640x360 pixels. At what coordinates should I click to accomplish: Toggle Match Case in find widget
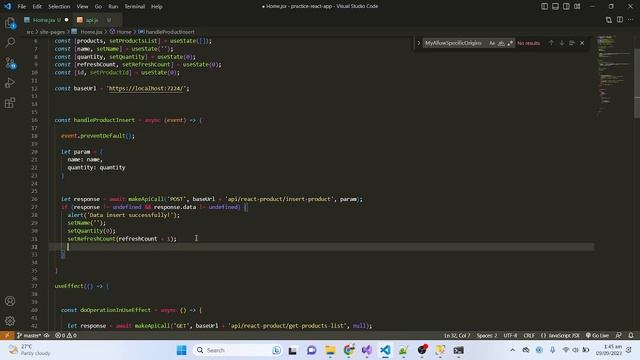[492, 43]
